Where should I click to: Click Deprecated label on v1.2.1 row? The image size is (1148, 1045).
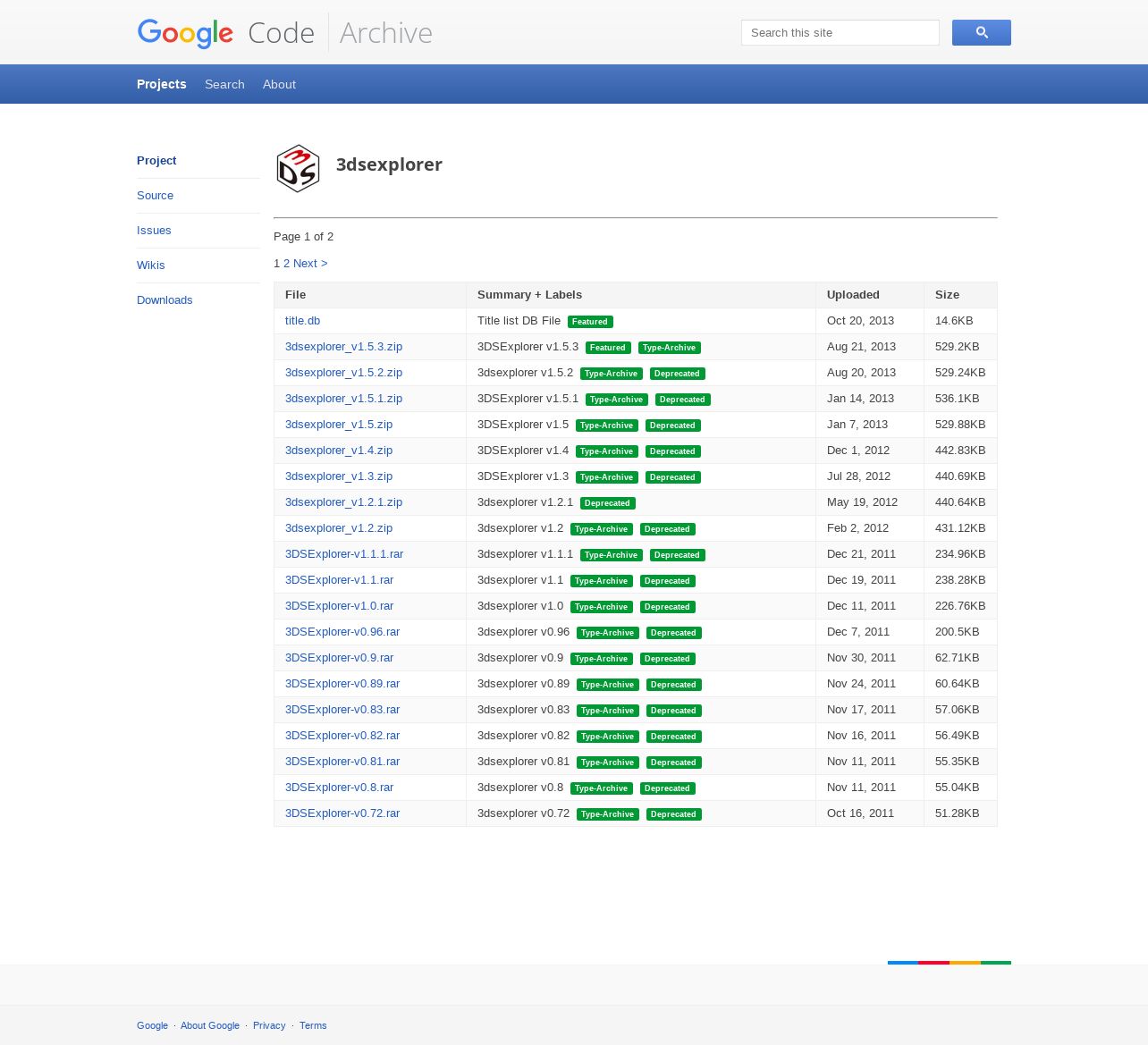point(607,503)
